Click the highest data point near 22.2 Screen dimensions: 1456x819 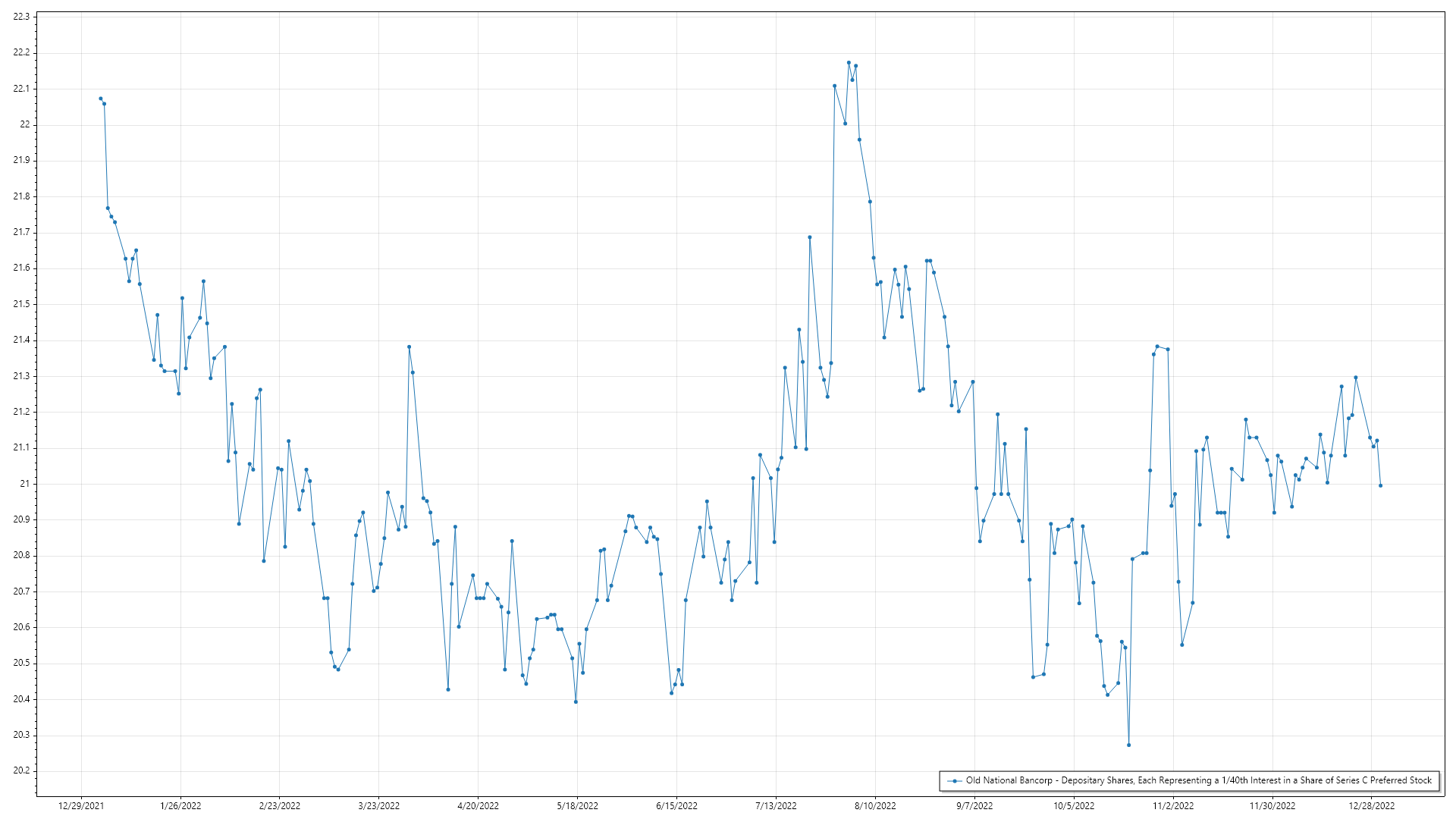[849, 63]
